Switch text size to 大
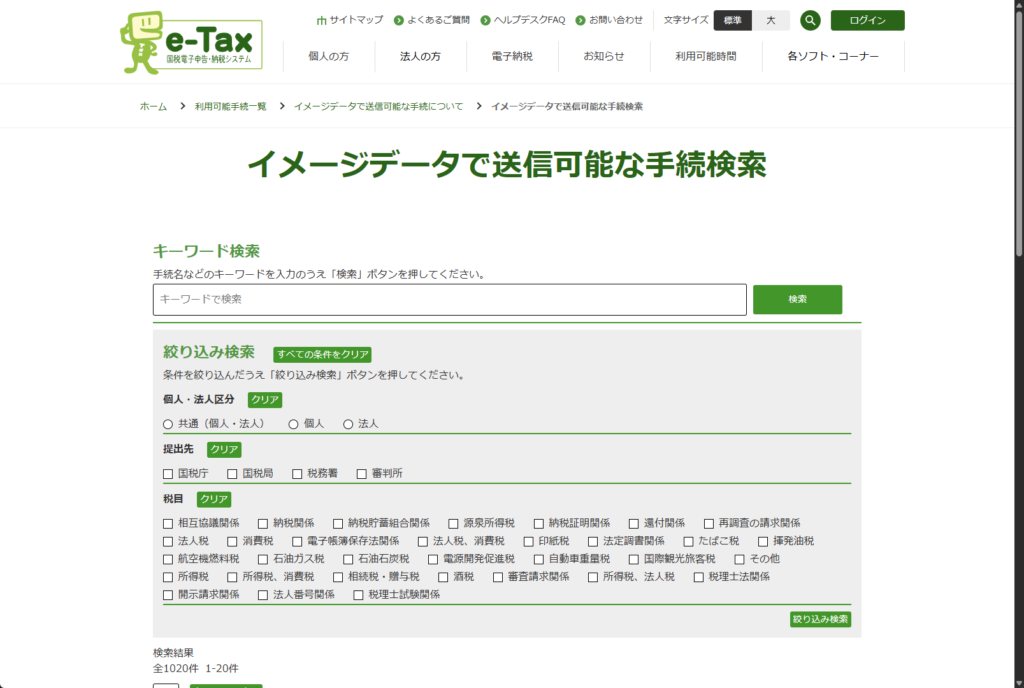This screenshot has width=1024, height=688. (770, 20)
